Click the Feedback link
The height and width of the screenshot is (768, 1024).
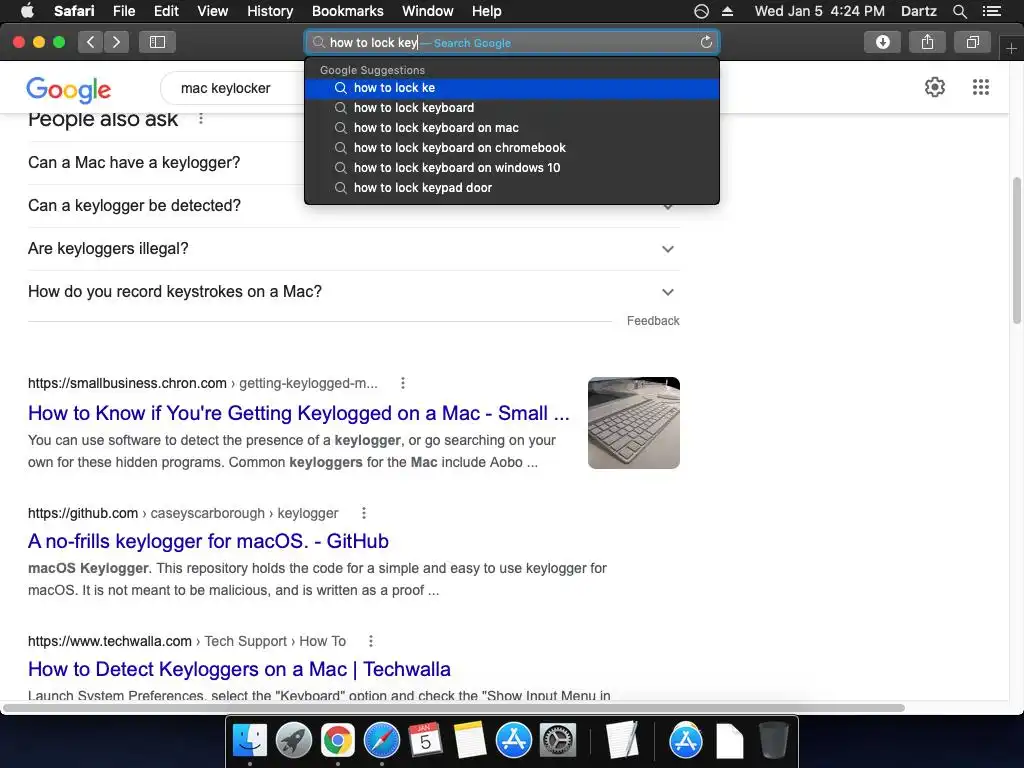pos(653,321)
